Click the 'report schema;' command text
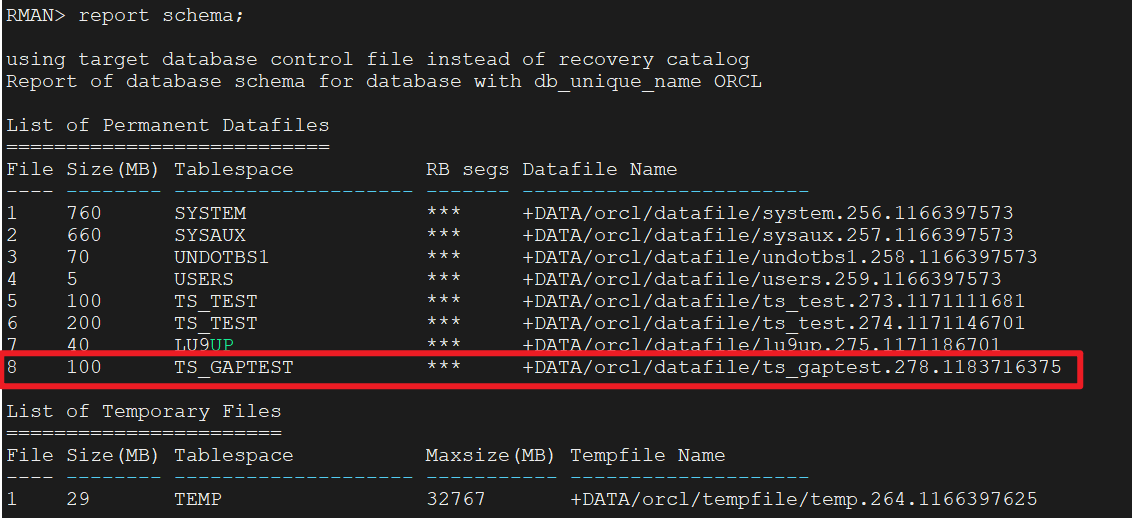 [x=160, y=16]
